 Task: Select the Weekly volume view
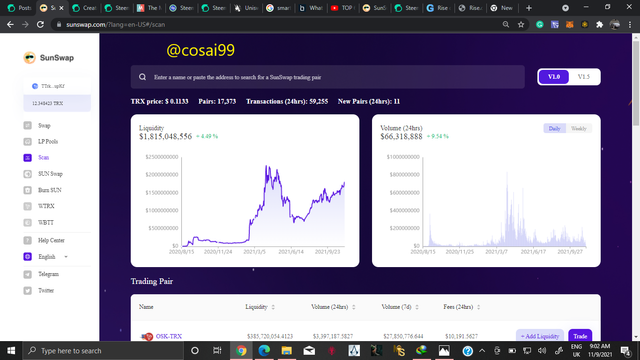pos(578,129)
